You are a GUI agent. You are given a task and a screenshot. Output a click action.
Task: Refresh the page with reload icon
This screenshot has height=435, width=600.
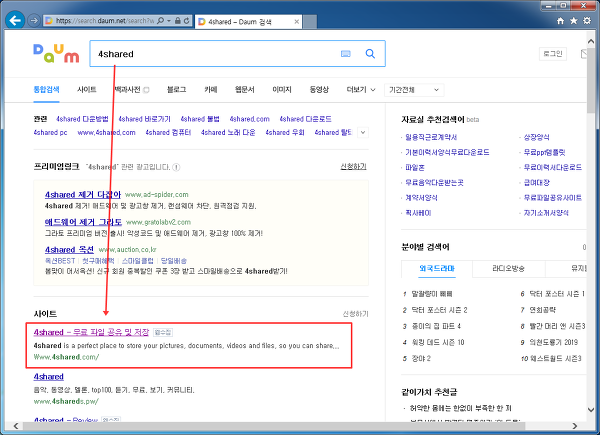point(186,21)
